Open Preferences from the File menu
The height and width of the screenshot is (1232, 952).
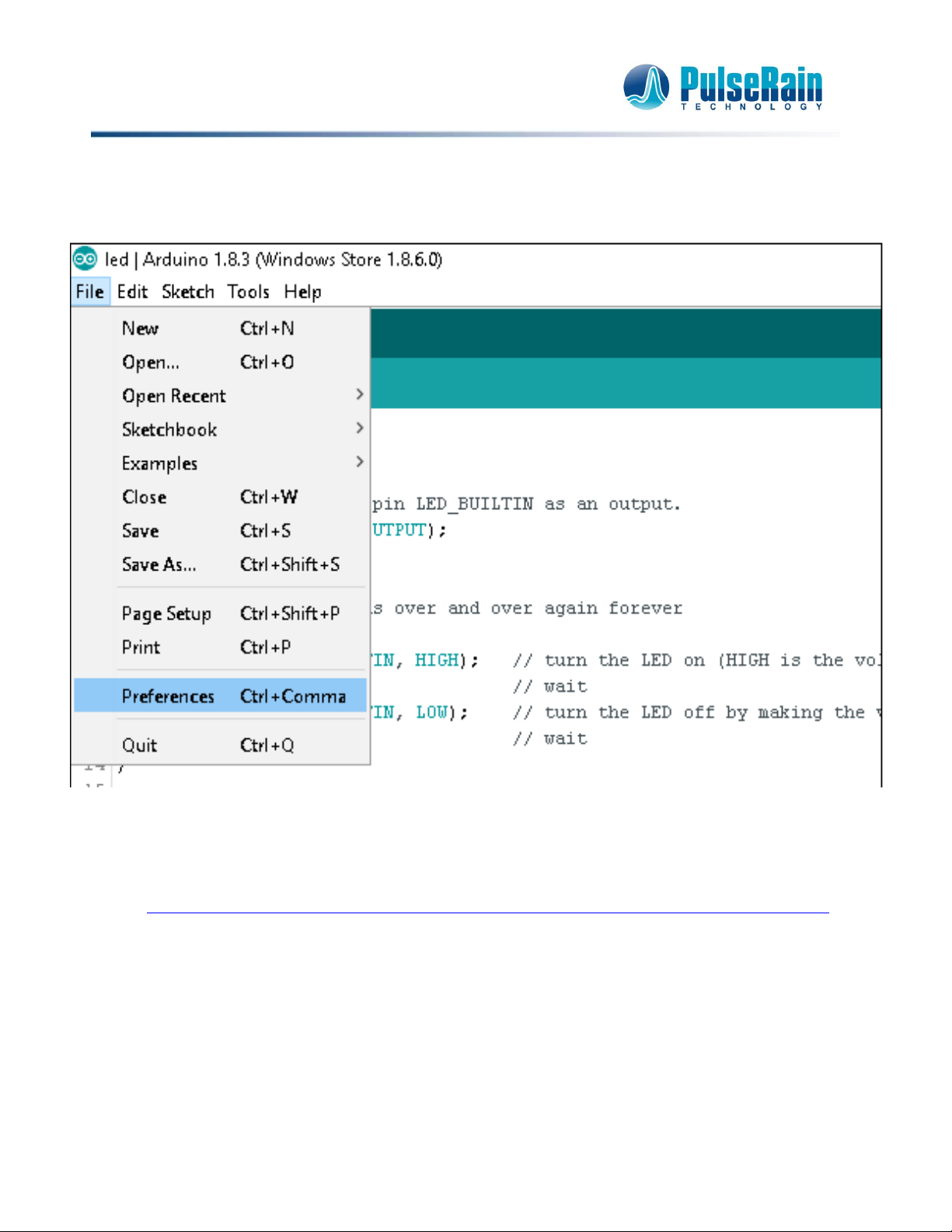pos(168,696)
